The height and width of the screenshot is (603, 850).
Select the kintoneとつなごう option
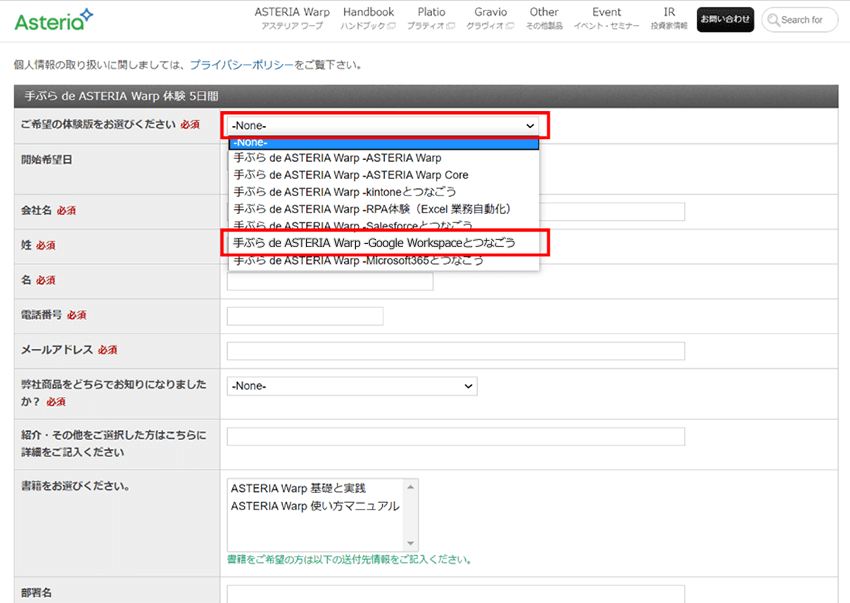pos(384,192)
